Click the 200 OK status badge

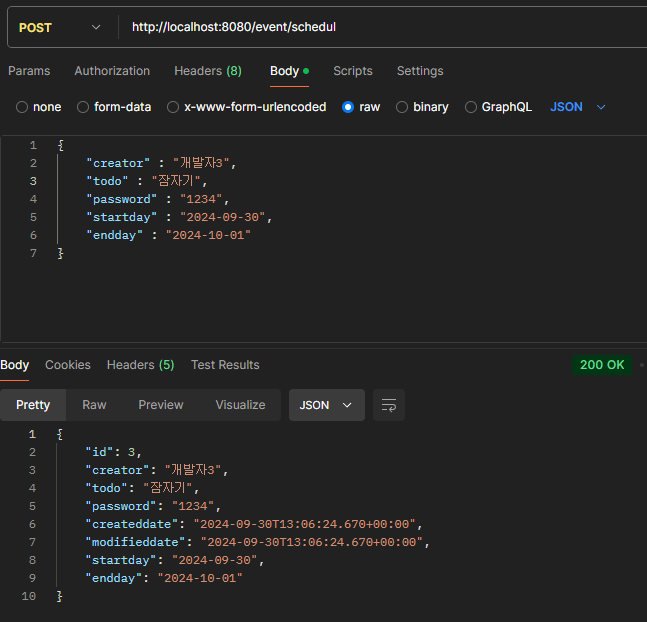point(602,365)
